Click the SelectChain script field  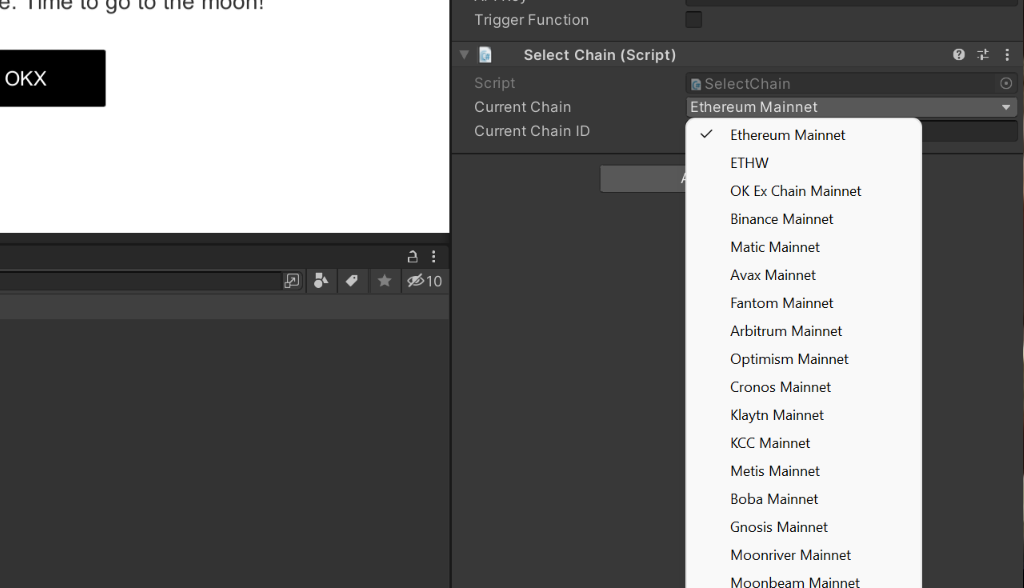(x=842, y=84)
